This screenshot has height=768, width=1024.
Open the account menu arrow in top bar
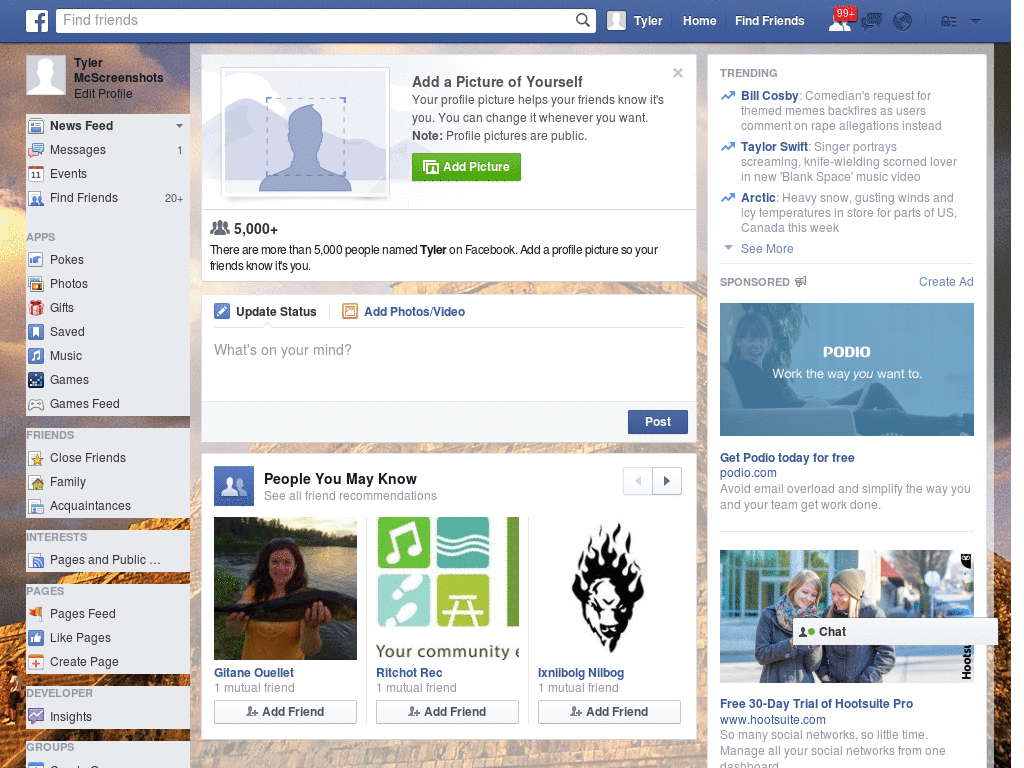(976, 22)
